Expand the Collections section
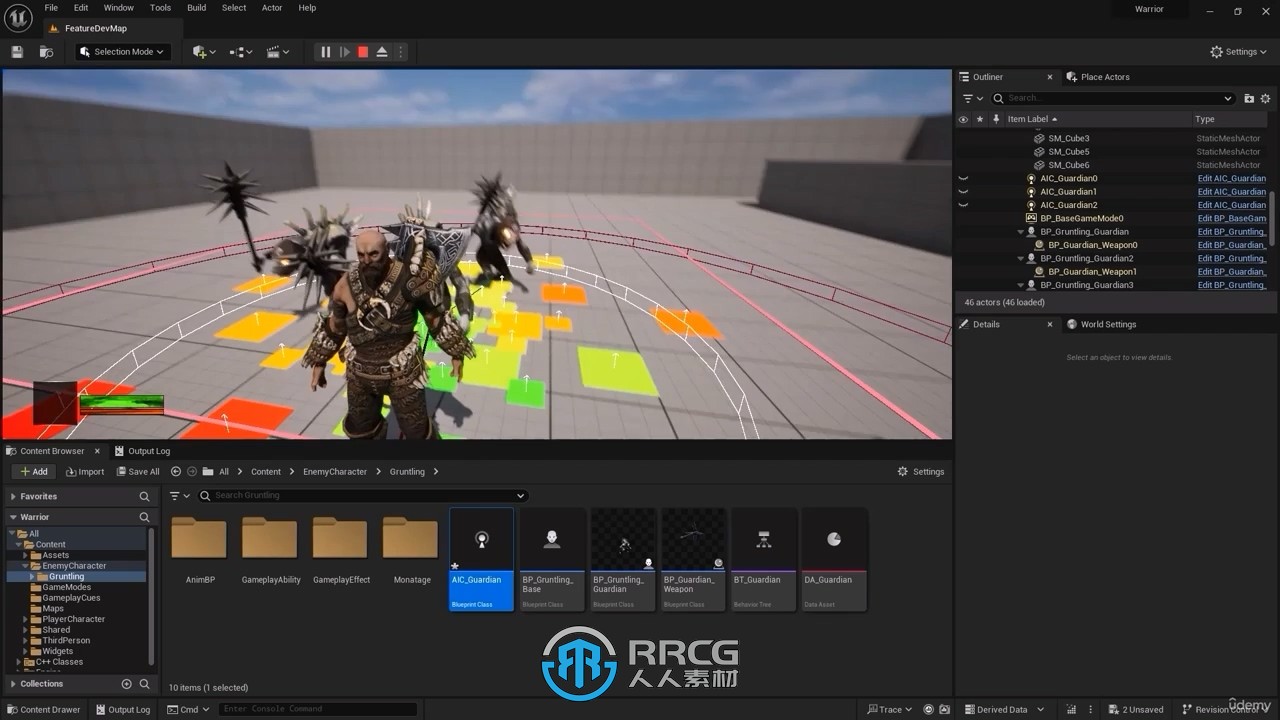 pos(13,684)
